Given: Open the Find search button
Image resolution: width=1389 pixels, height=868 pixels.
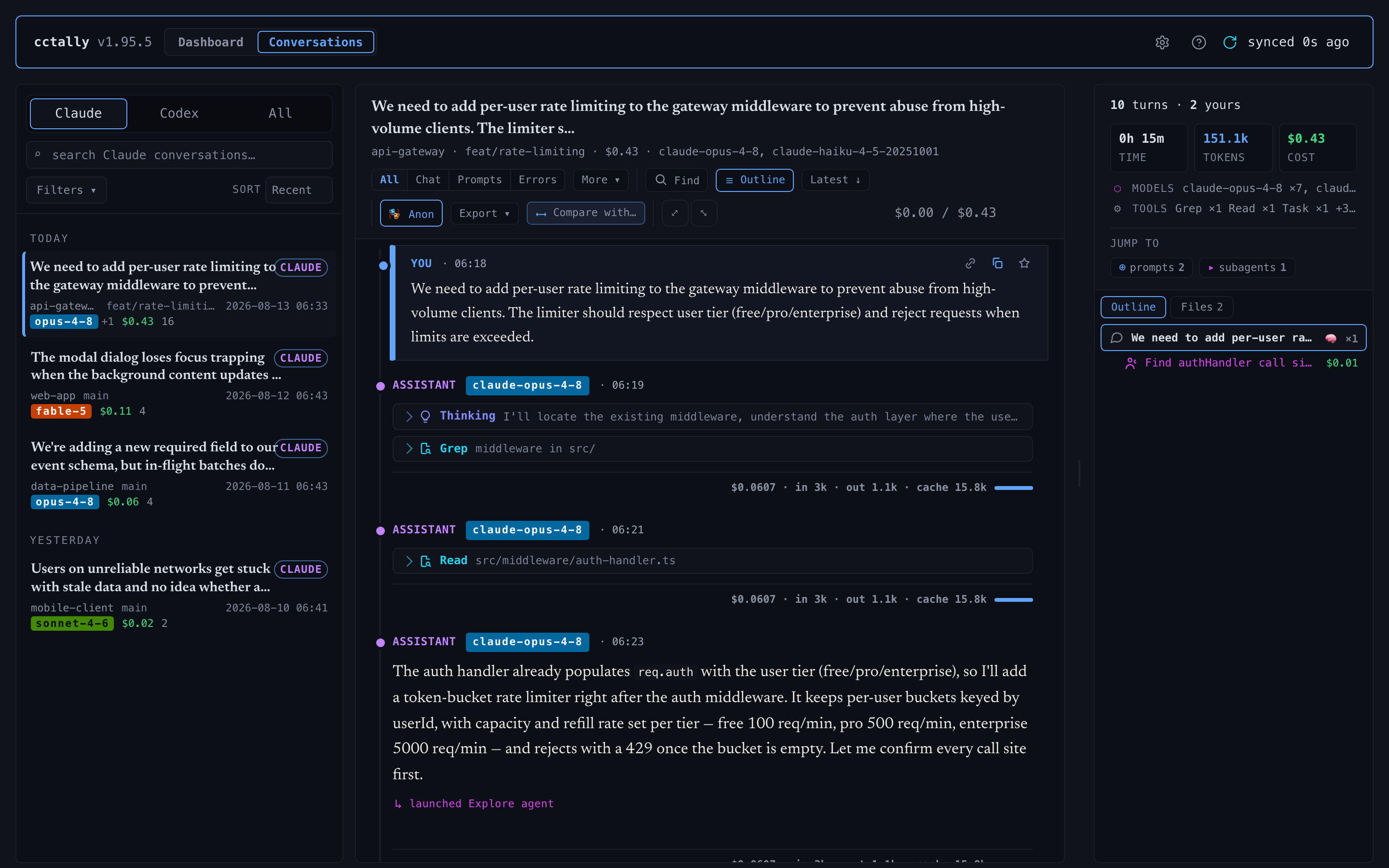Looking at the screenshot, I should coord(677,180).
